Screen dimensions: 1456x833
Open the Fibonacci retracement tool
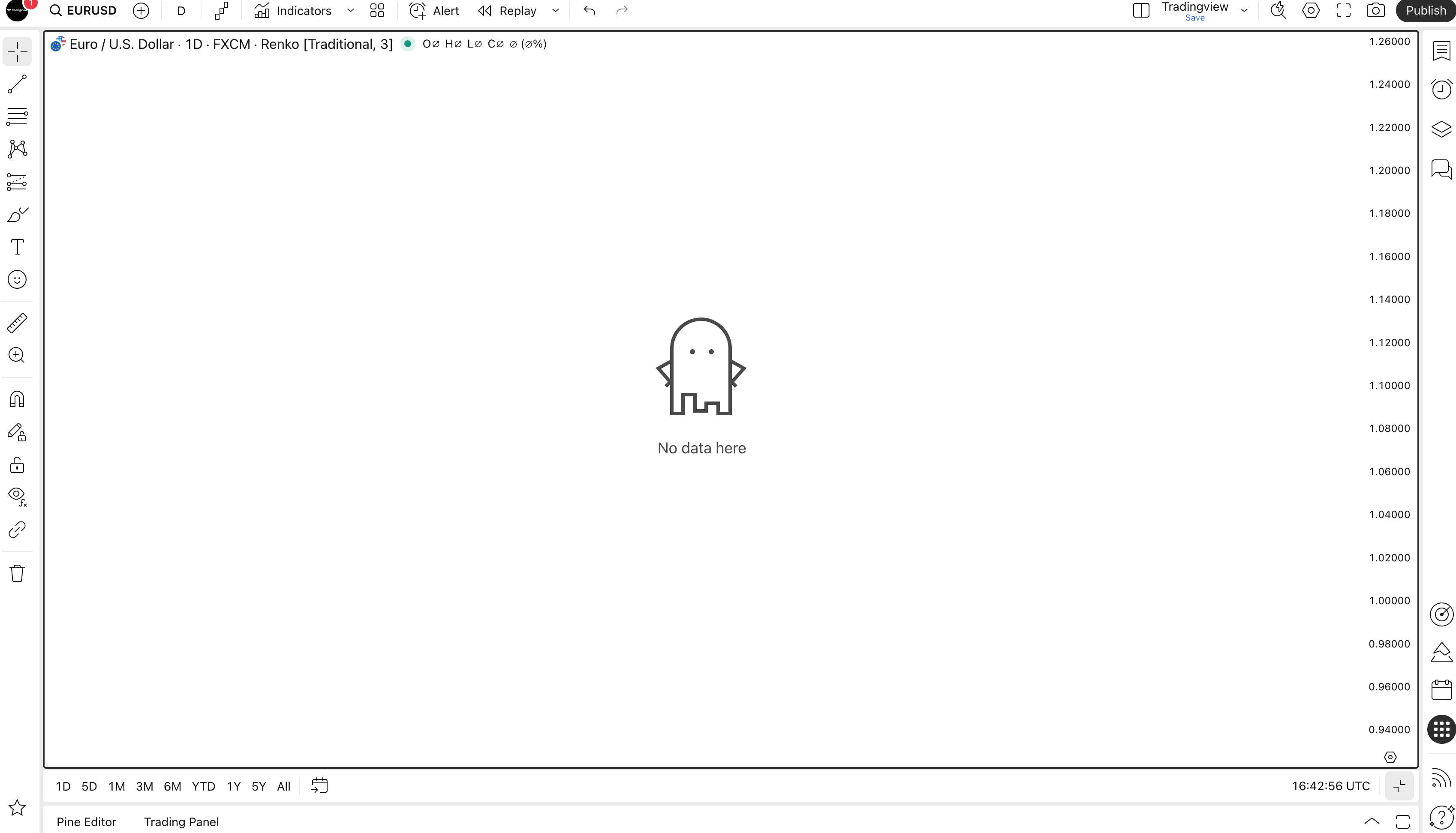[x=17, y=117]
